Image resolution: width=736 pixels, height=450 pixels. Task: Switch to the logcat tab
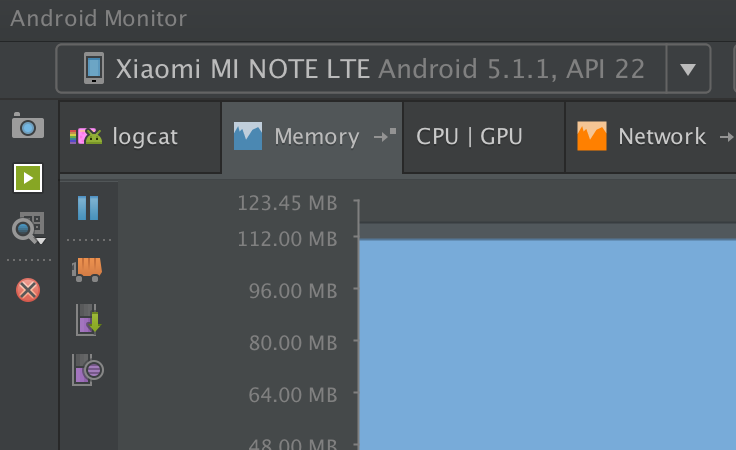coord(140,137)
